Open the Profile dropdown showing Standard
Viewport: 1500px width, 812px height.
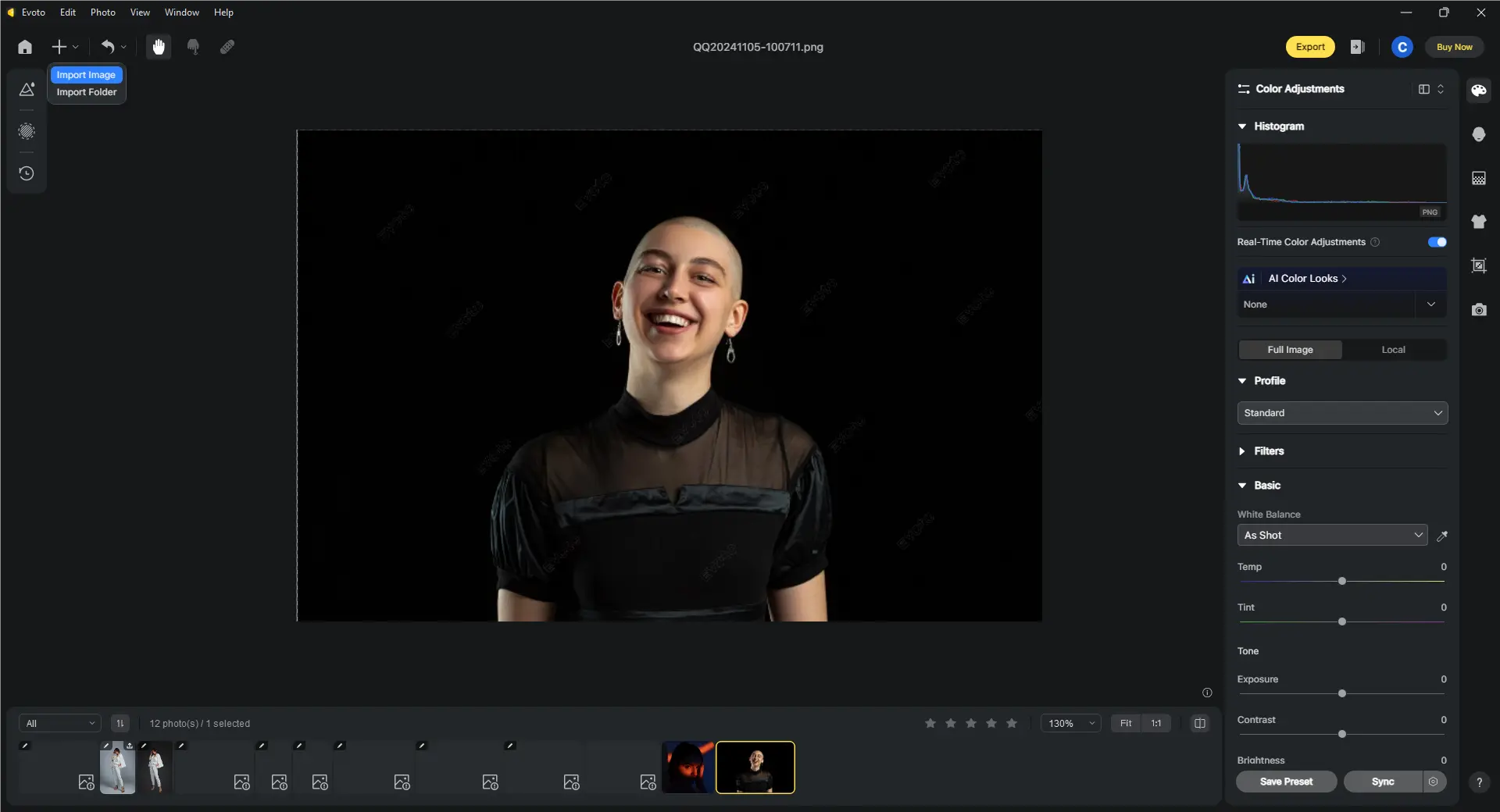pos(1341,413)
